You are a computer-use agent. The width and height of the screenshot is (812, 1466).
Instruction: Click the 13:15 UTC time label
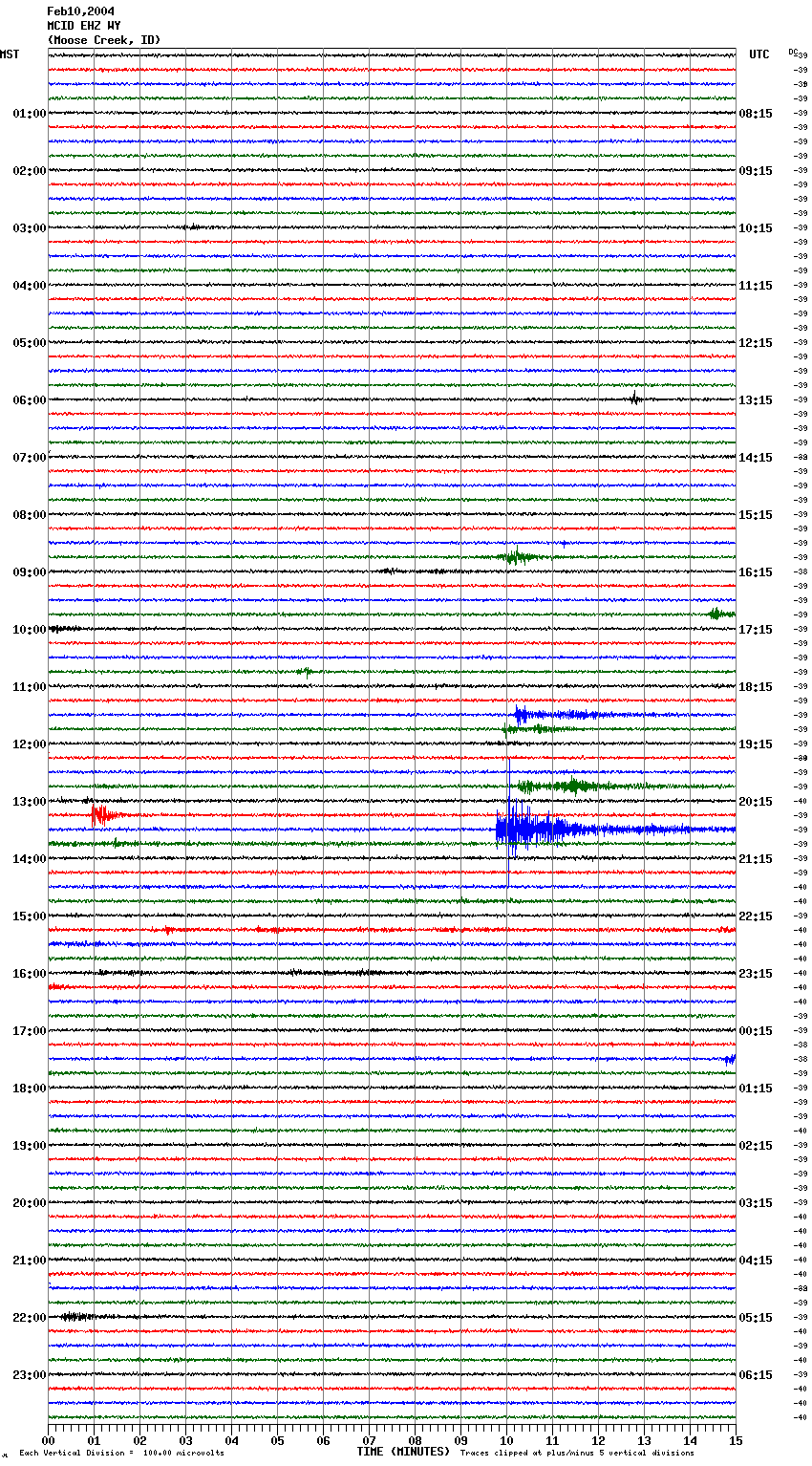[x=756, y=400]
